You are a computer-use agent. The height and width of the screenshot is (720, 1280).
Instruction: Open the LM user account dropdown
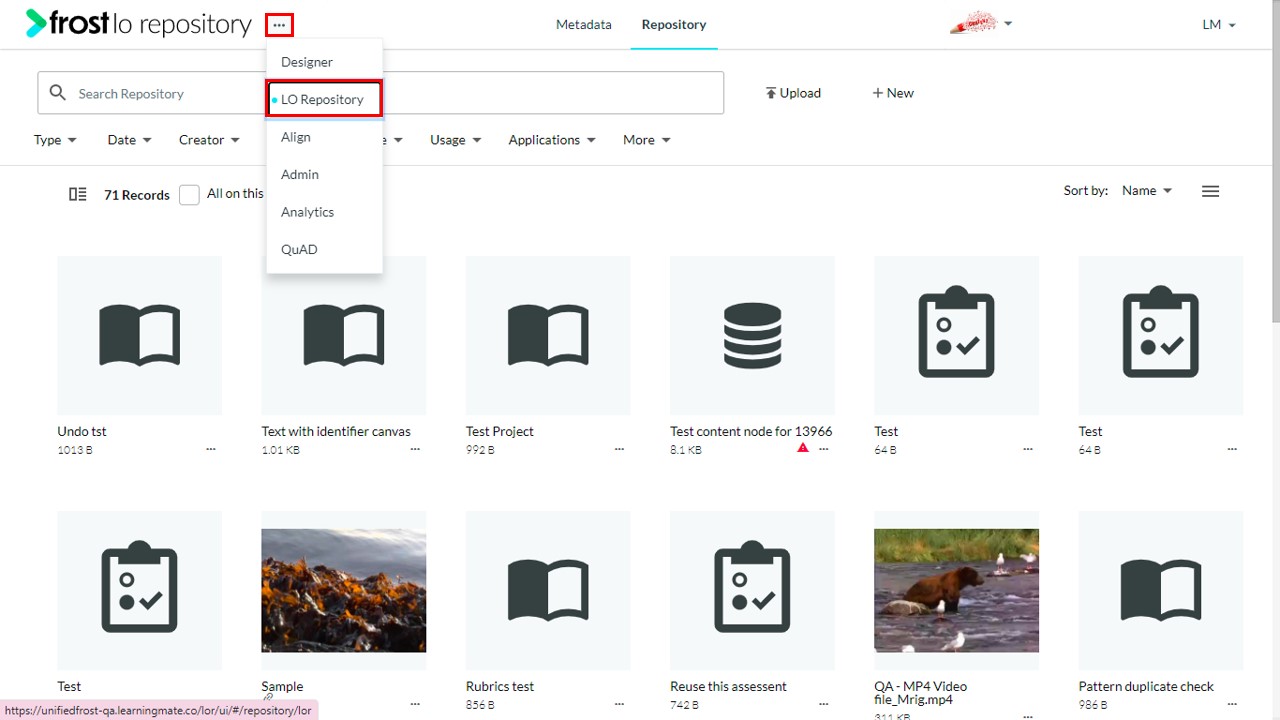[1219, 24]
